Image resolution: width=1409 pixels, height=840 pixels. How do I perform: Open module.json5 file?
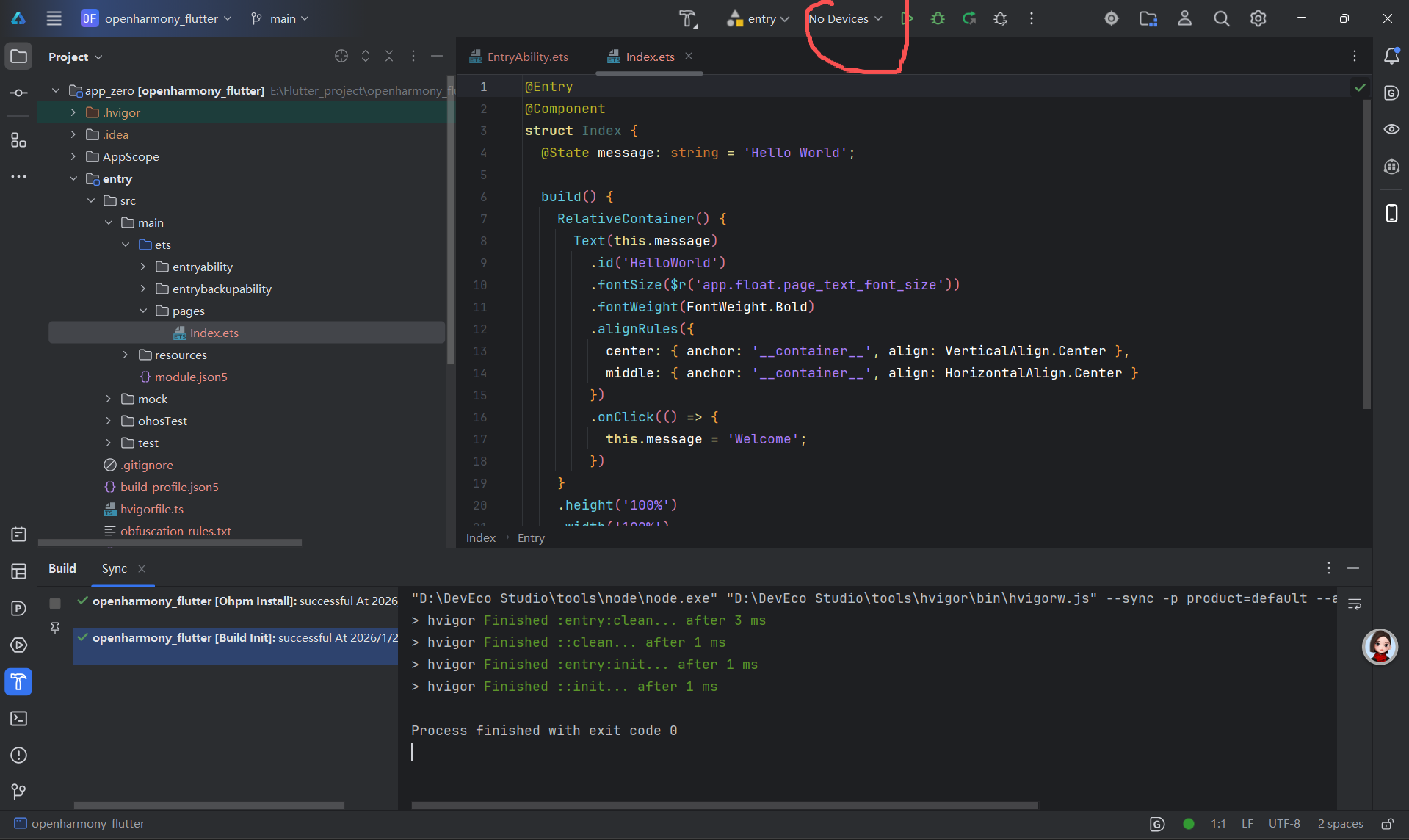point(191,377)
